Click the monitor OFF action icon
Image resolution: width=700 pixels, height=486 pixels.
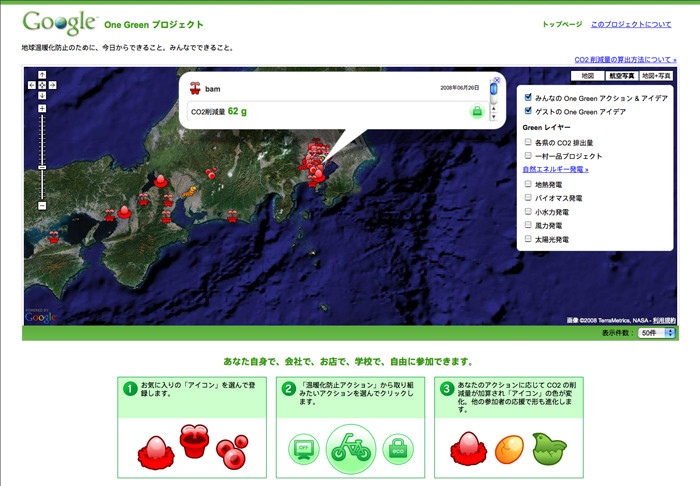[x=304, y=449]
